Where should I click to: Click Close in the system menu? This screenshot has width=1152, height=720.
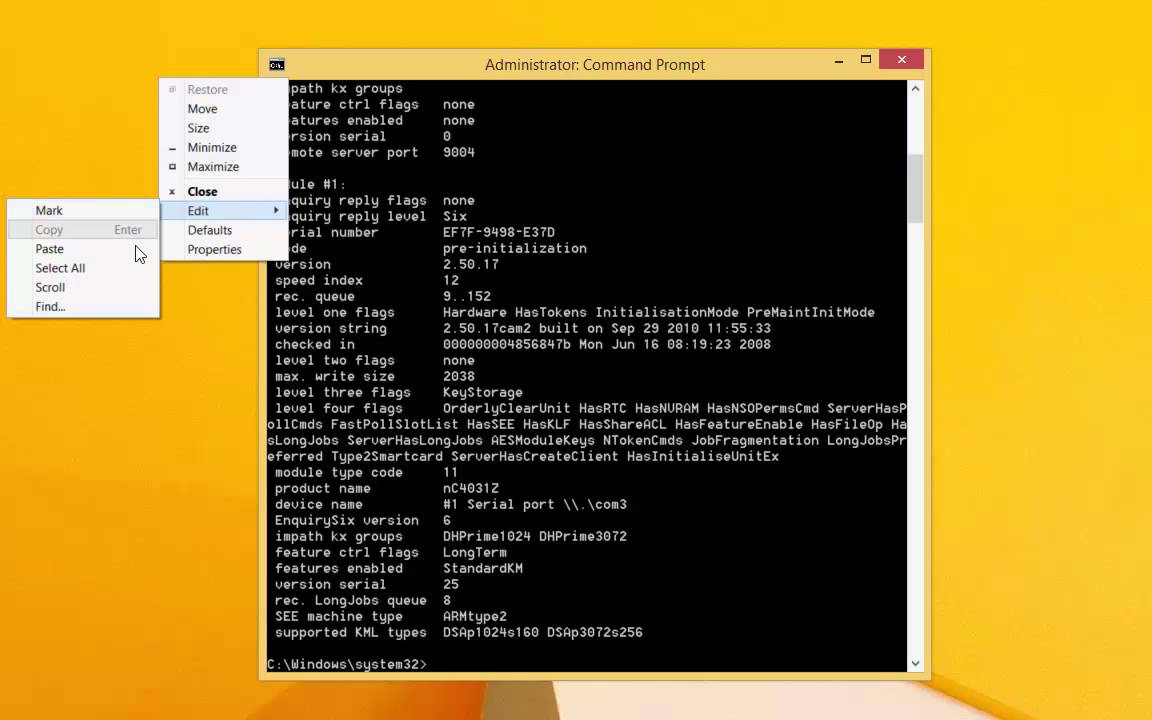[x=224, y=192]
